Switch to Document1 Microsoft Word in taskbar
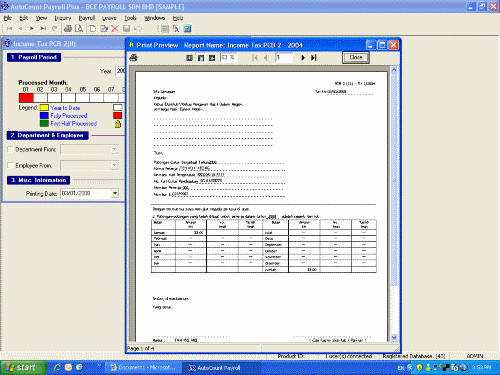Screen dimensions: 500x375 pyautogui.click(x=144, y=368)
